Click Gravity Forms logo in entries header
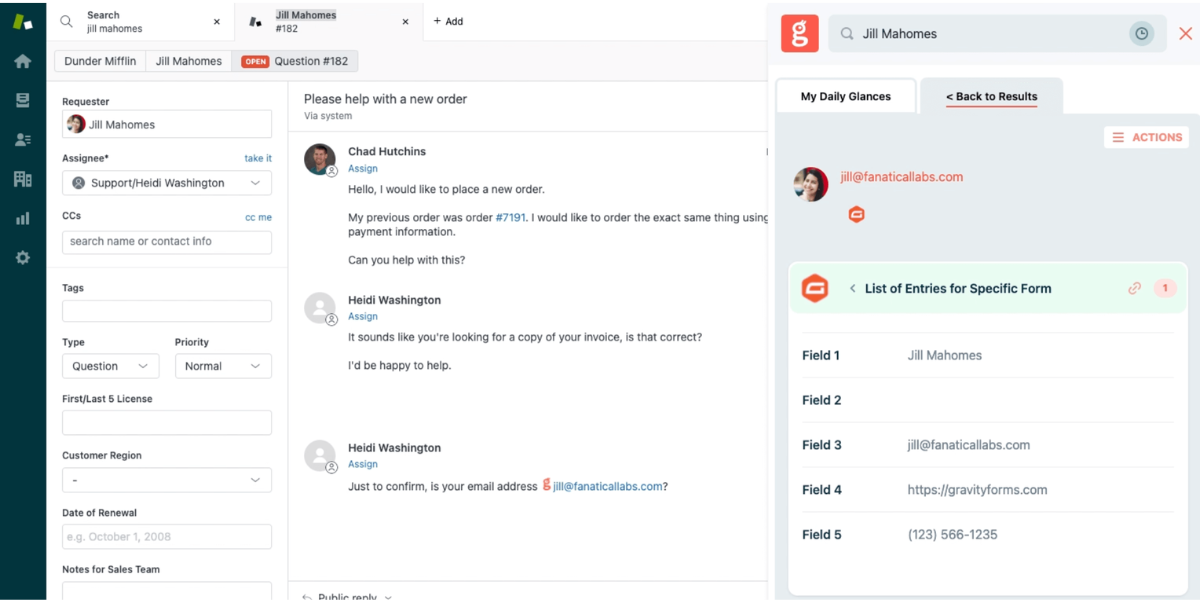This screenshot has width=1200, height=600. [x=815, y=288]
